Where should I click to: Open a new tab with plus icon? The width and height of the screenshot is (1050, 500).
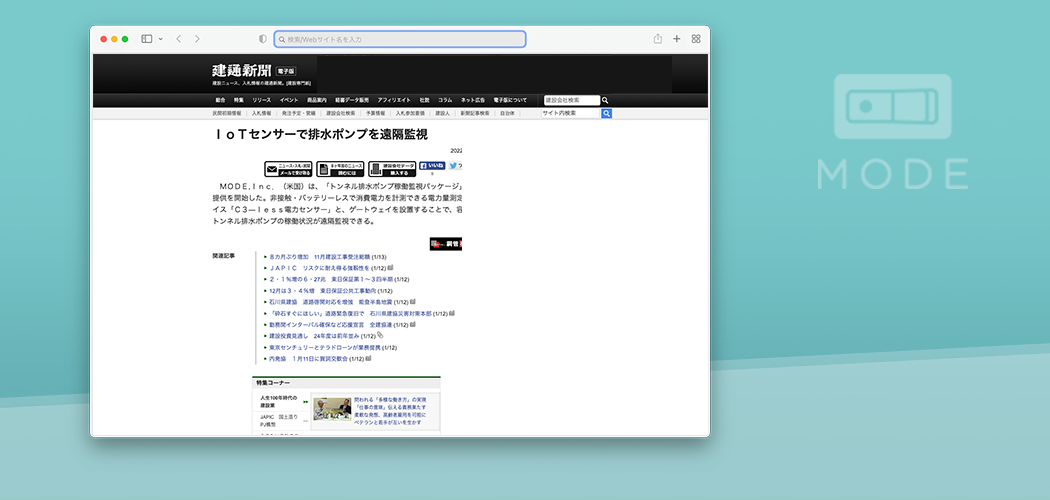coord(677,39)
